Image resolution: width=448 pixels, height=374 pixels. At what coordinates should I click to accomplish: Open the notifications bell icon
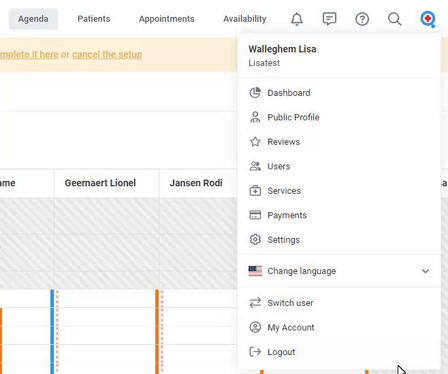click(x=297, y=19)
